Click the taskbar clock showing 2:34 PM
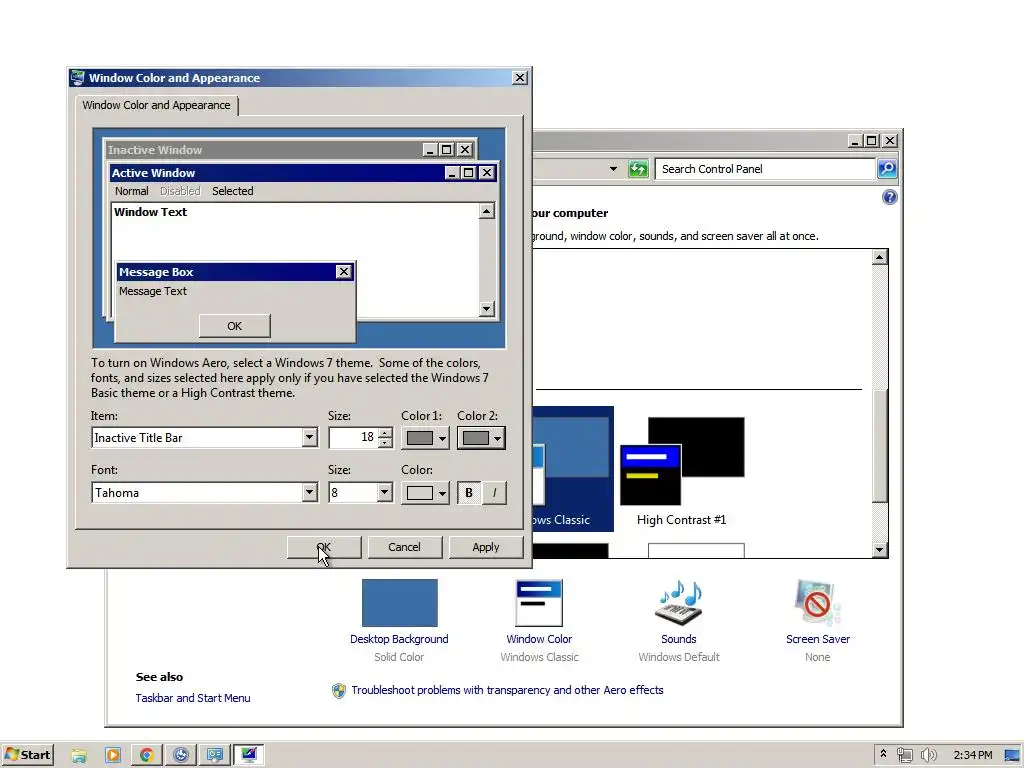 972,755
